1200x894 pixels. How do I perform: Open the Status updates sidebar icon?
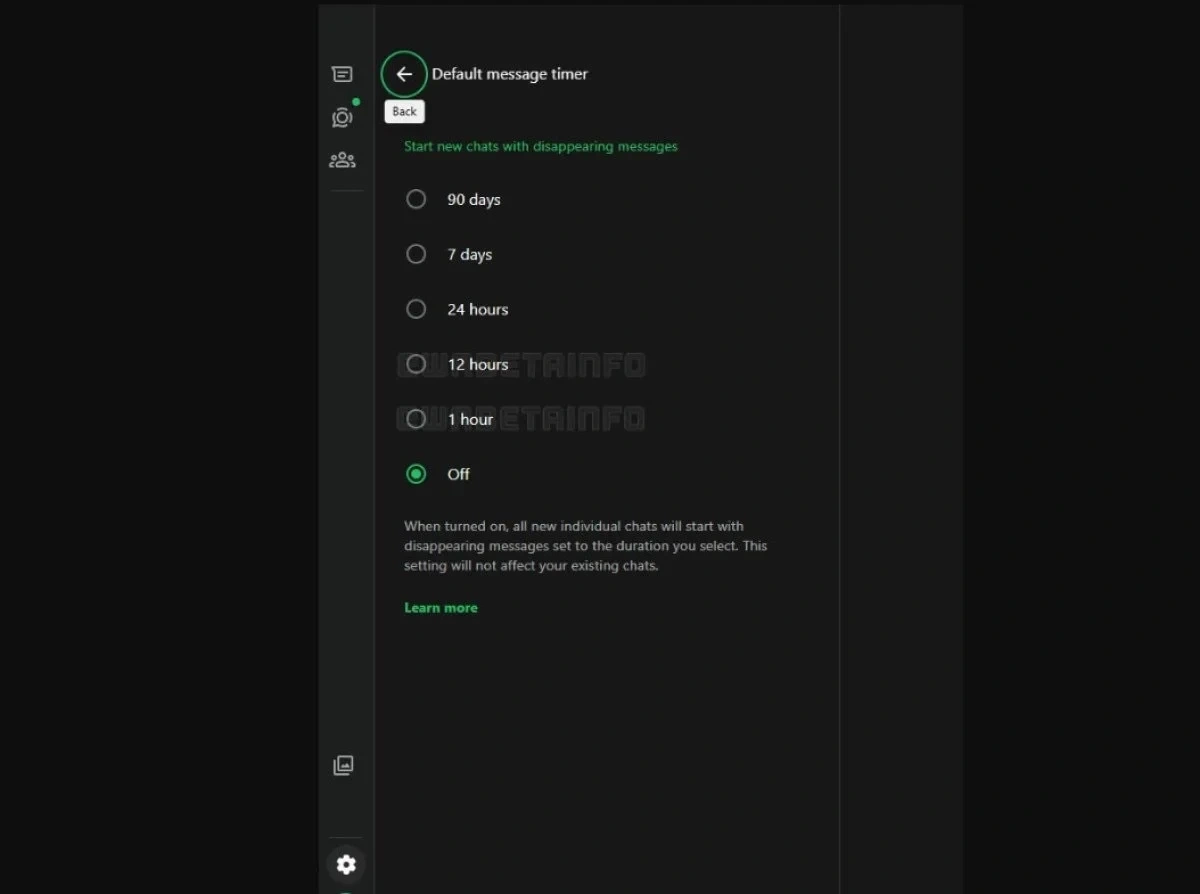(342, 118)
